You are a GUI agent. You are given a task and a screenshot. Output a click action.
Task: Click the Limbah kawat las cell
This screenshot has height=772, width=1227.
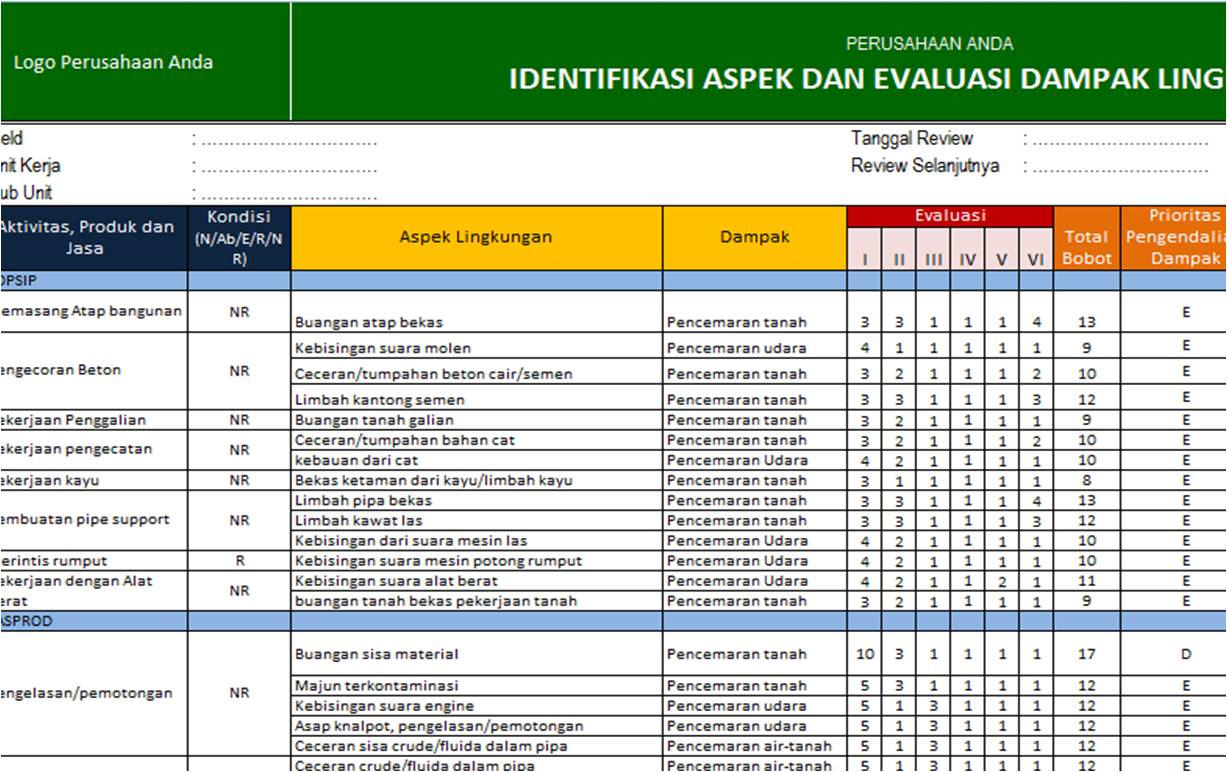pyautogui.click(x=476, y=520)
